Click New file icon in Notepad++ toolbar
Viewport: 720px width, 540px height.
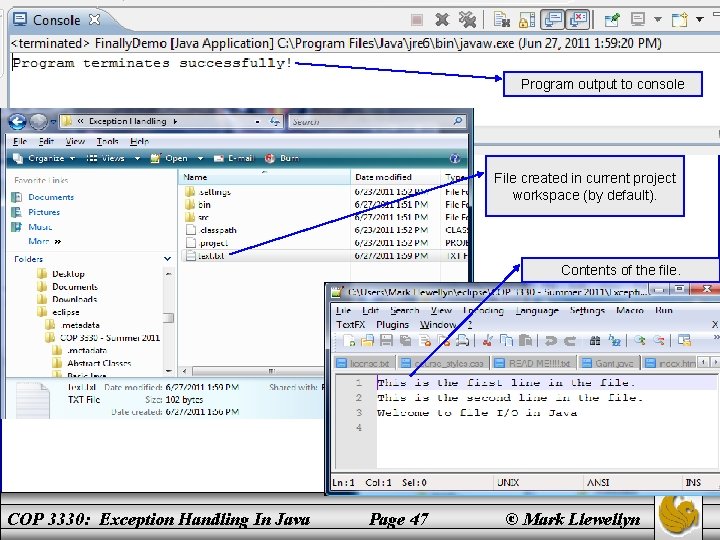coord(349,341)
